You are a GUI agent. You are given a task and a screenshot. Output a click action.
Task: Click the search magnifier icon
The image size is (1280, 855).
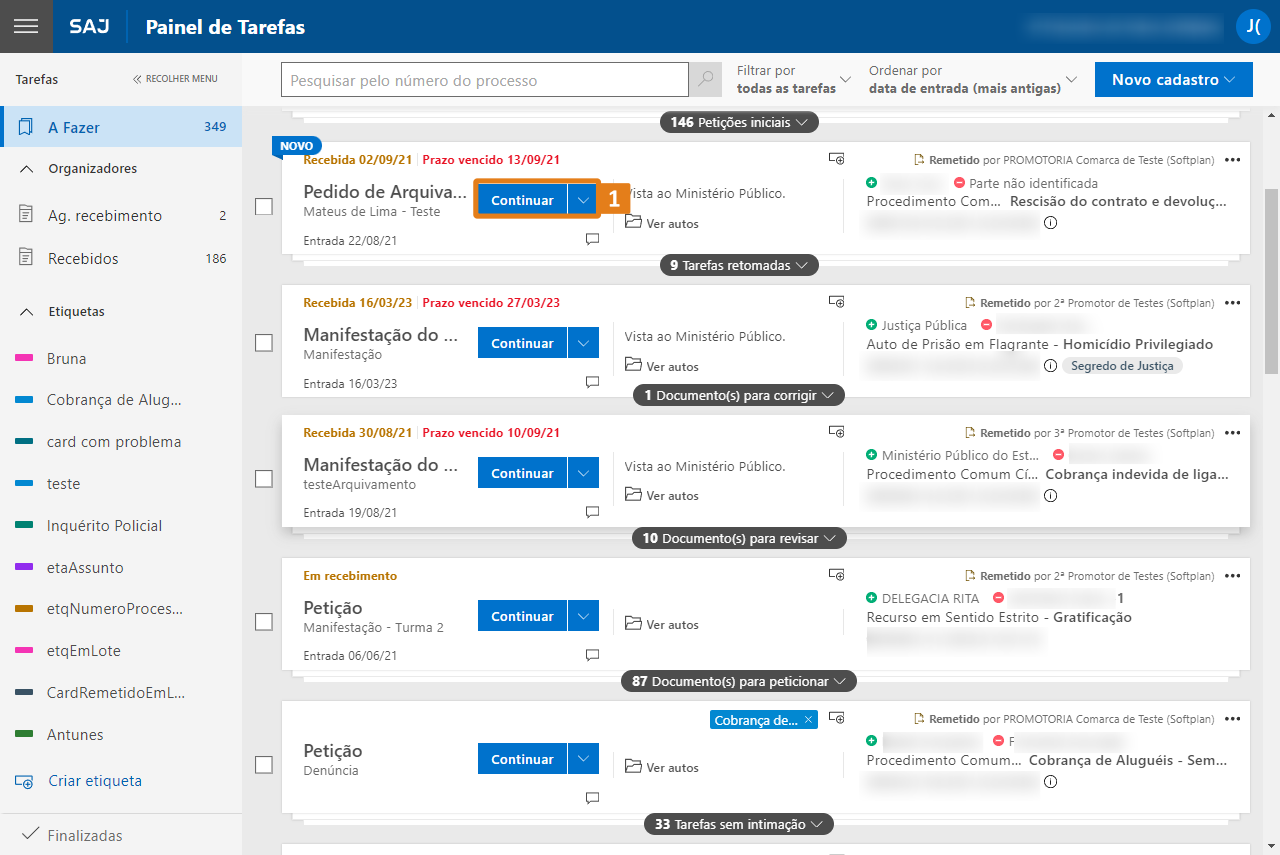pos(706,80)
